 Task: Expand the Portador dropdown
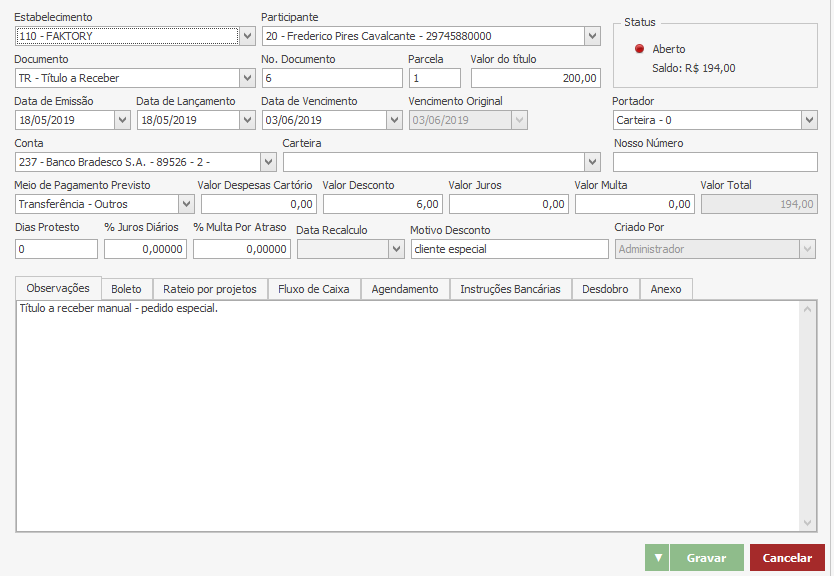809,120
